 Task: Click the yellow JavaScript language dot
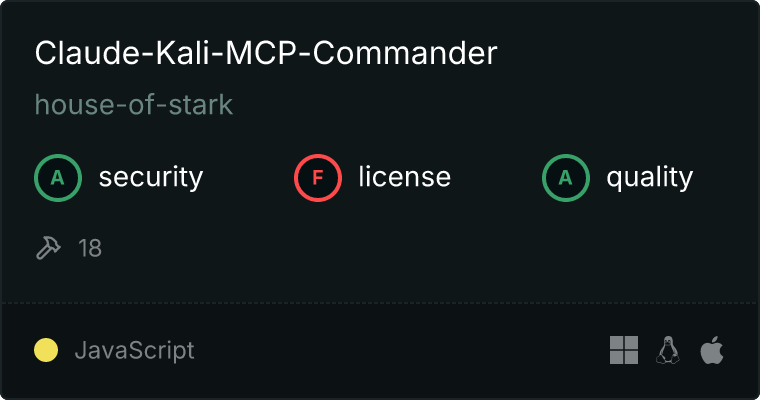click(x=46, y=350)
